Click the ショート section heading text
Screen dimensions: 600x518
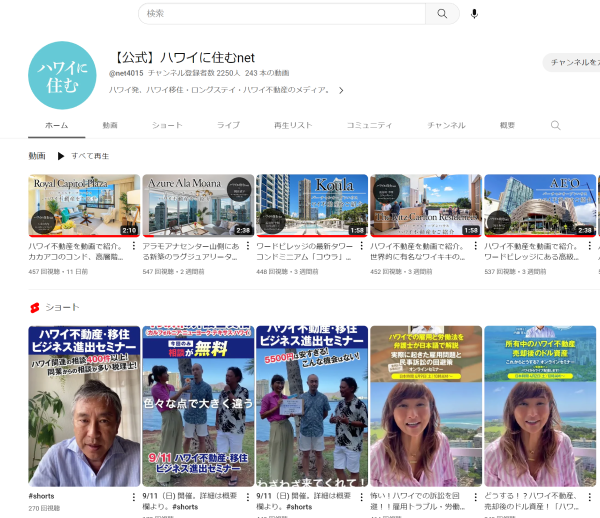click(x=62, y=308)
